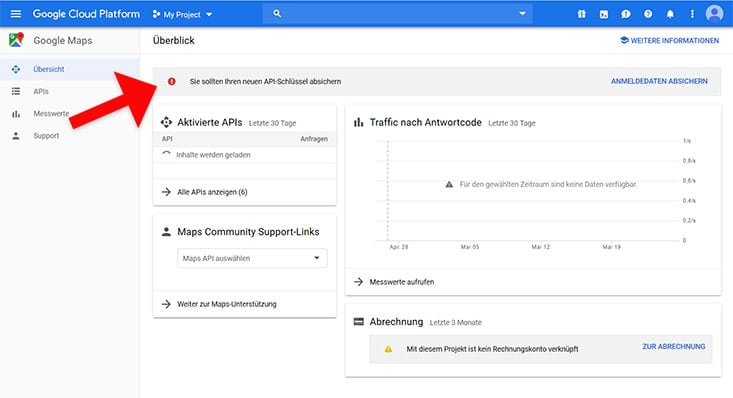Click the API column header

click(167, 139)
